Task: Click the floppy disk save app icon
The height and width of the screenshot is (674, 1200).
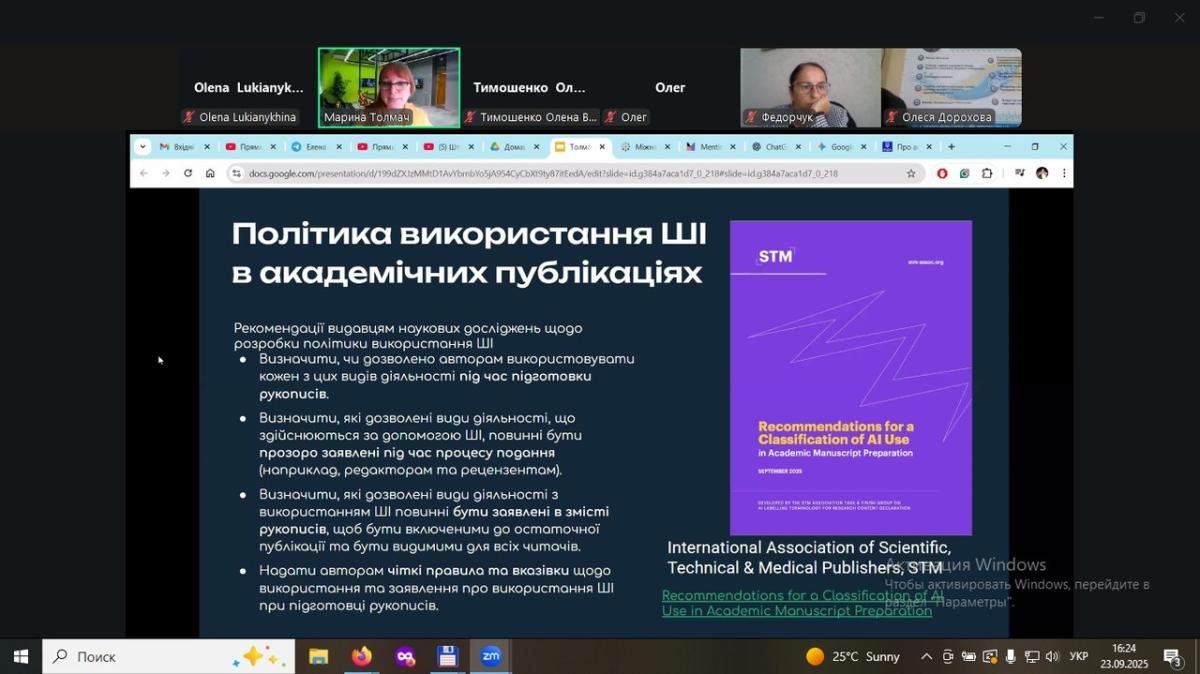Action: click(447, 657)
